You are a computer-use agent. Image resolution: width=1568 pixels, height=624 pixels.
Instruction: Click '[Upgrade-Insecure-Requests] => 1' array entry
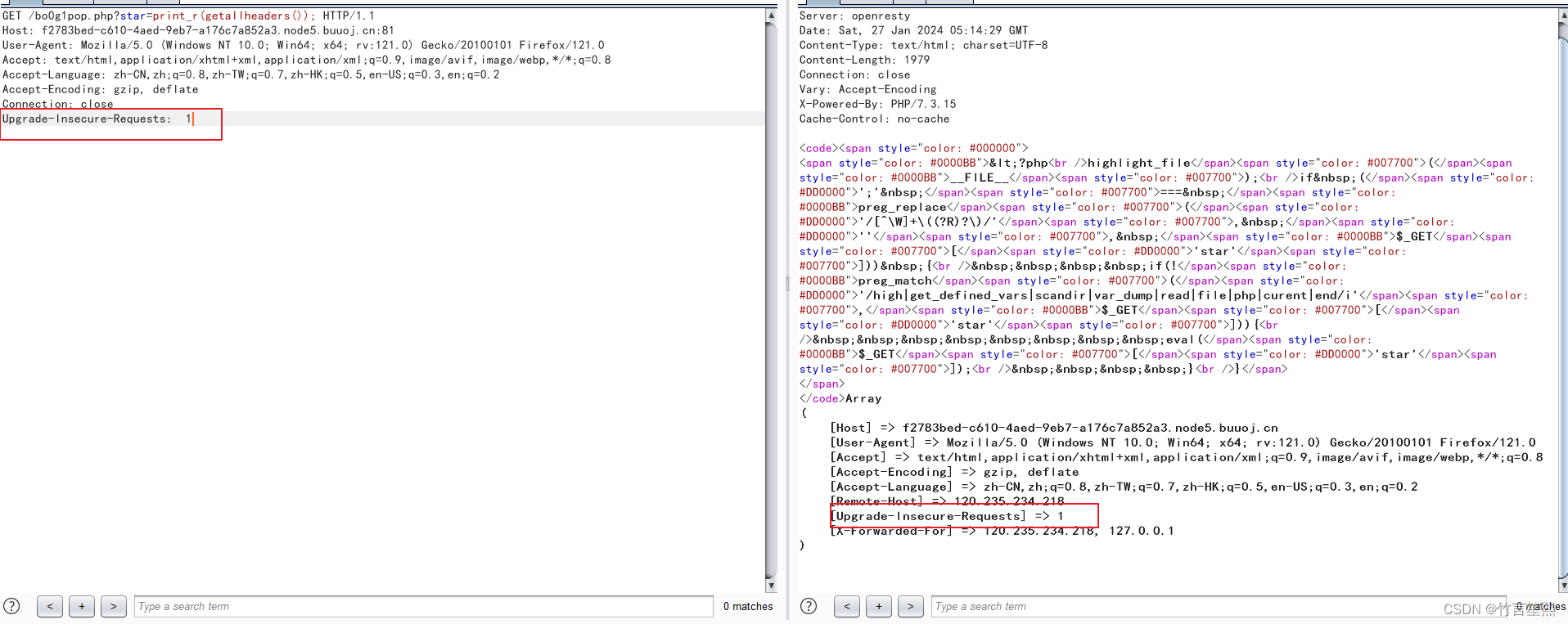tap(947, 516)
